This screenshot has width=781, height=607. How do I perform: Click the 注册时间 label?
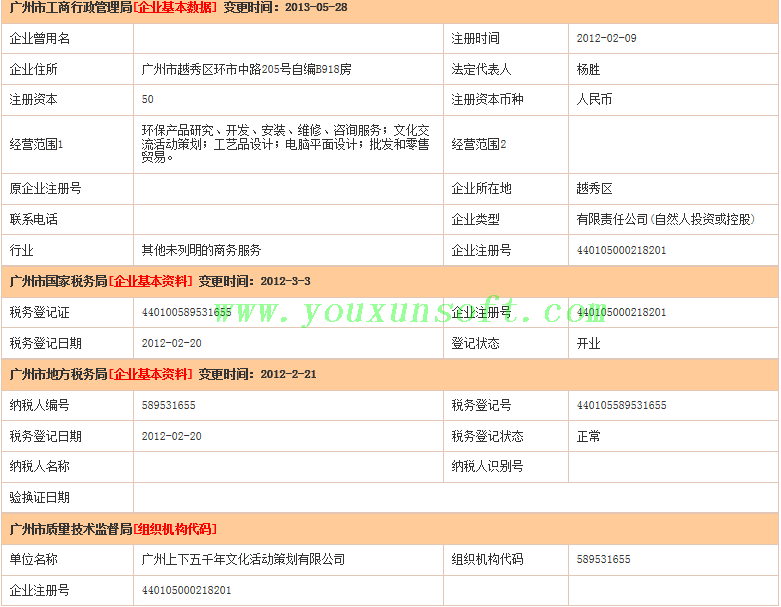tap(475, 38)
